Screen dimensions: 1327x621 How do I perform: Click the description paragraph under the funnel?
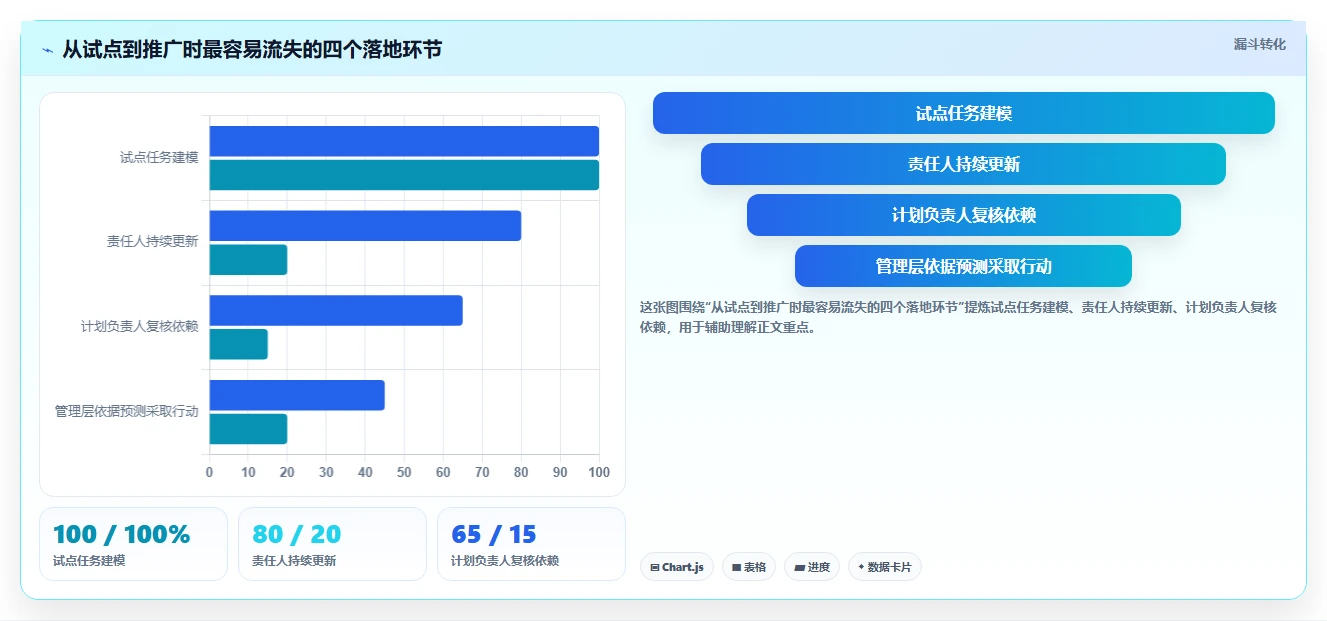click(958, 317)
